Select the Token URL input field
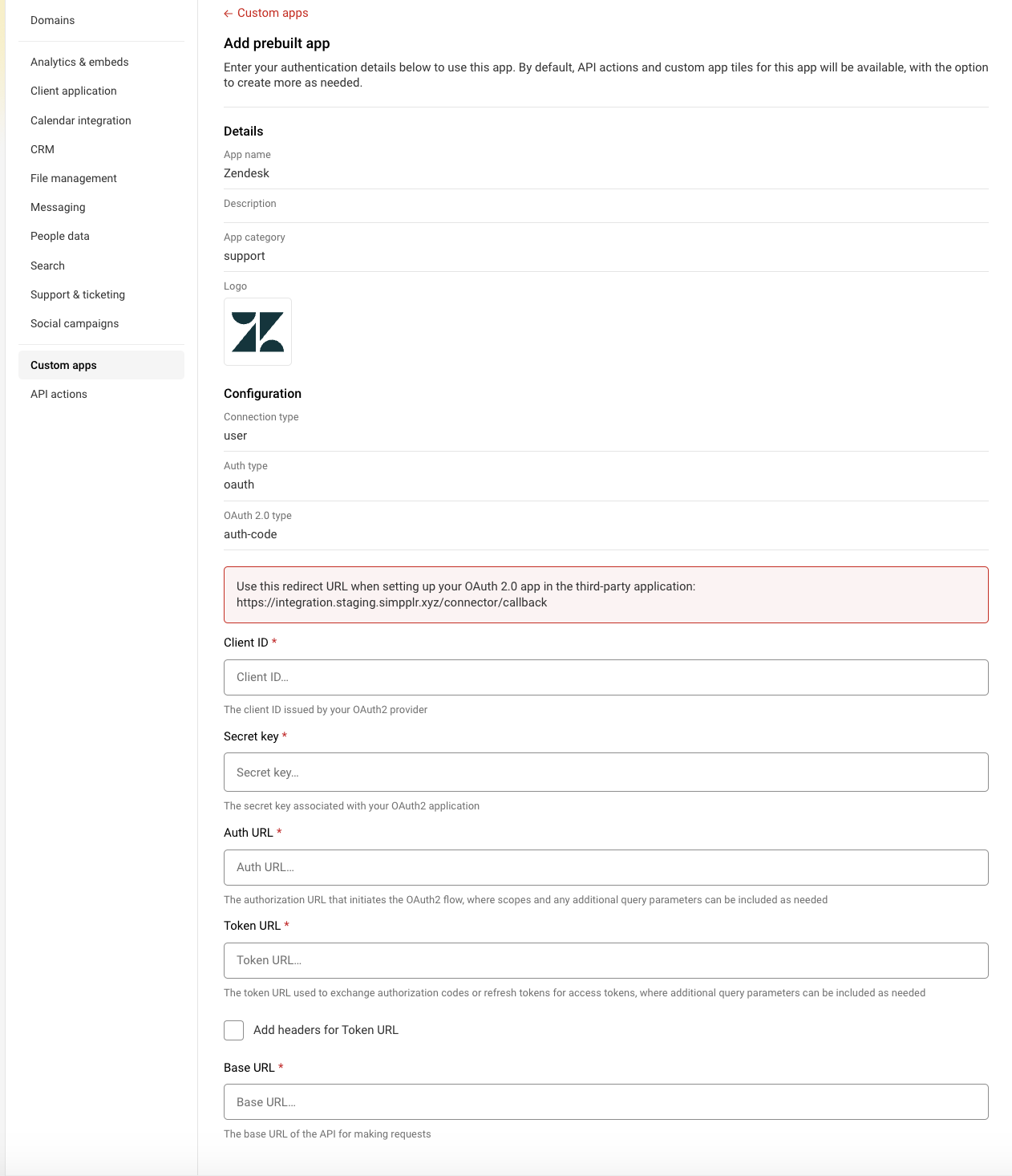 pos(605,960)
